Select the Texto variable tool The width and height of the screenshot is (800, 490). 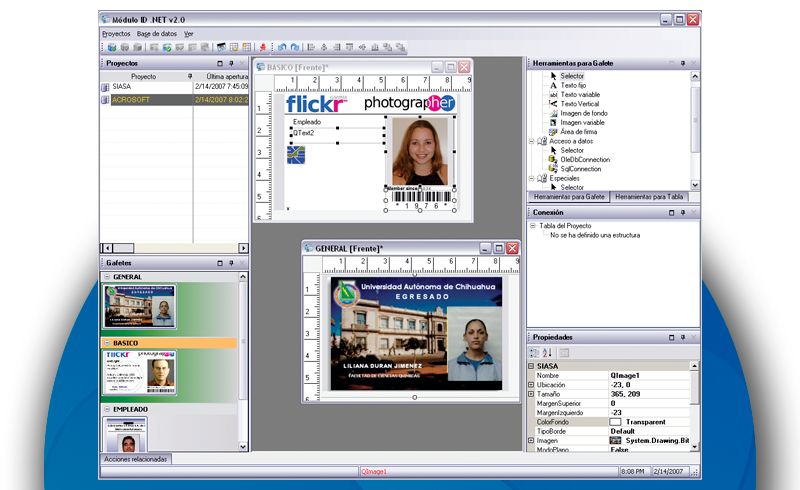(580, 94)
